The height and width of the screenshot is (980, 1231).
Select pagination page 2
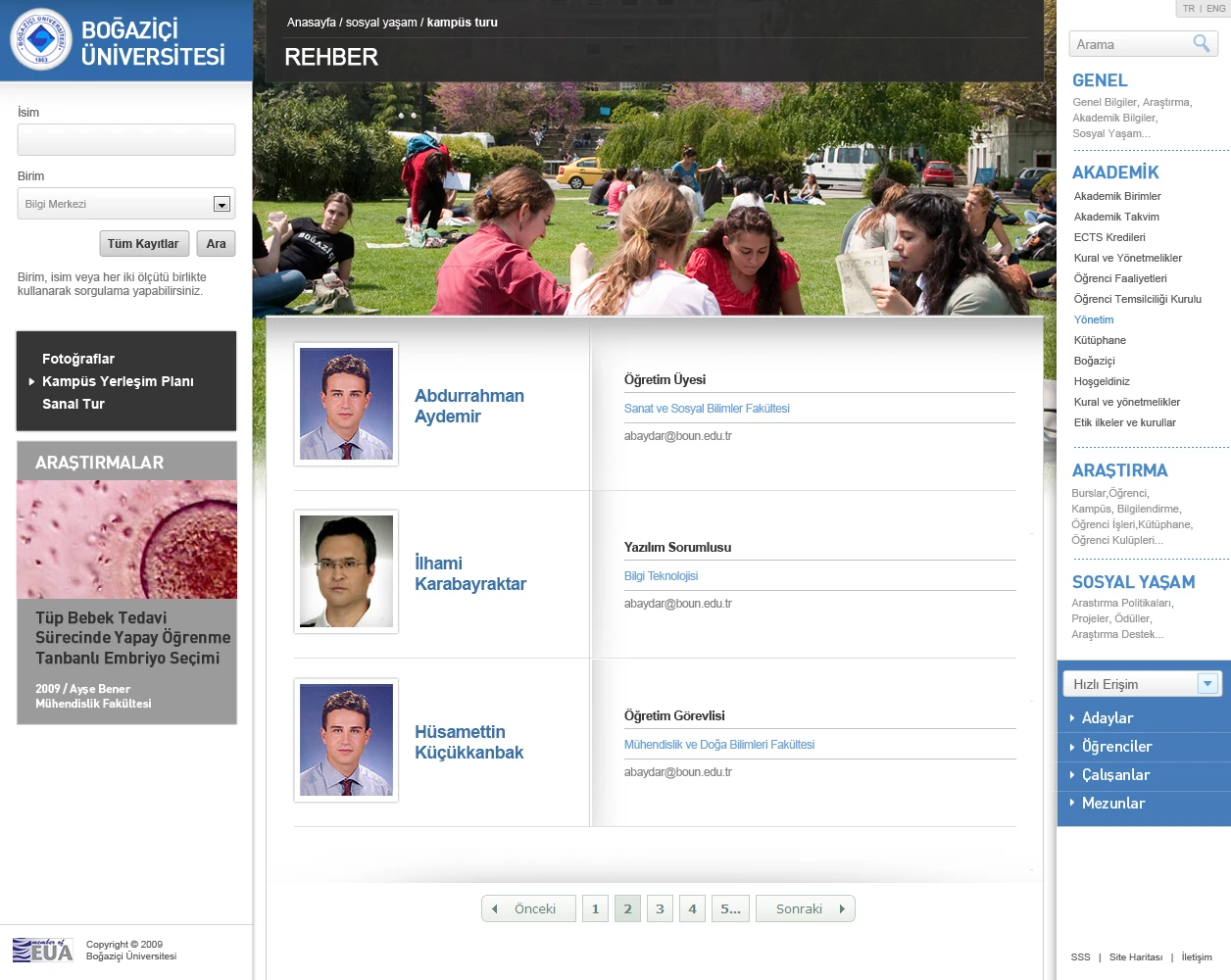pos(627,908)
